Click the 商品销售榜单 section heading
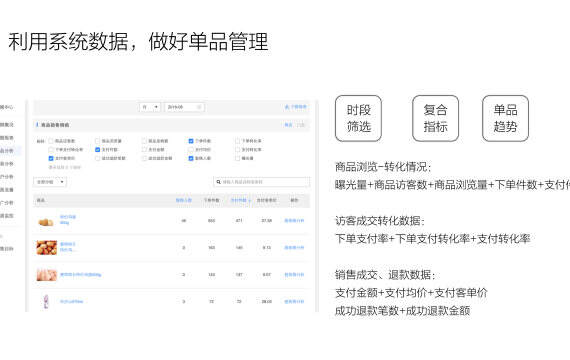 pyautogui.click(x=55, y=125)
